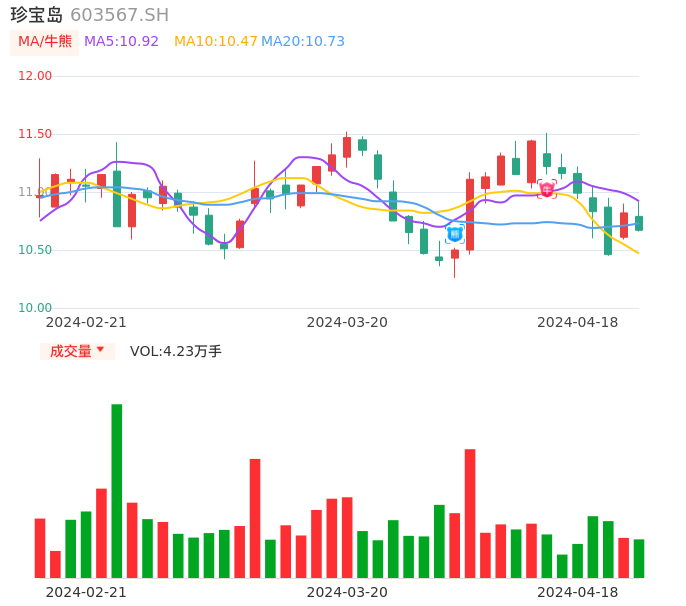Screen dimensions: 686x606
Task: Toggle the MA5 line legend
Action: point(121,41)
